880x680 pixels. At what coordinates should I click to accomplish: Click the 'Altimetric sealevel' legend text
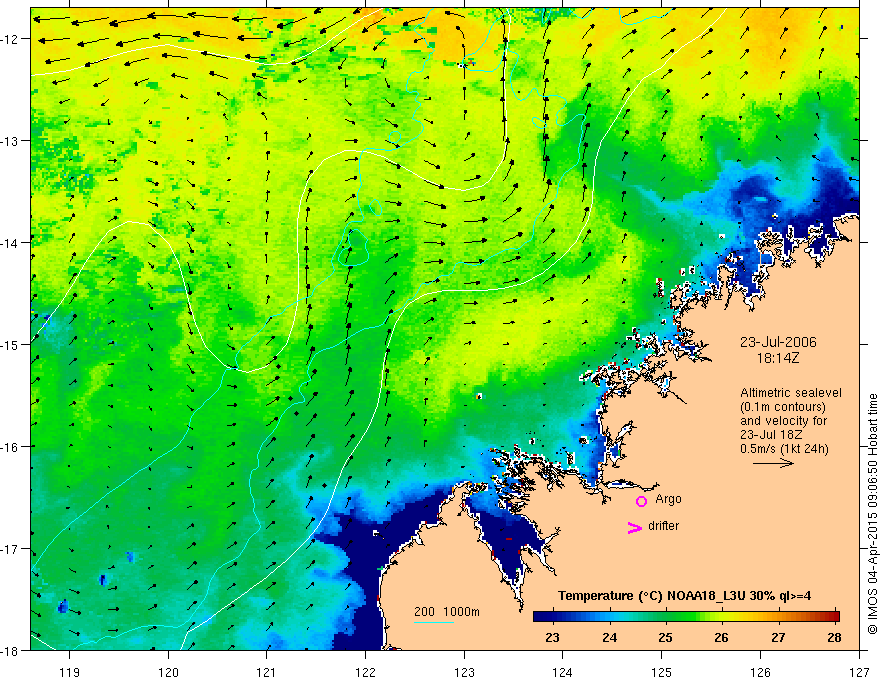tap(791, 393)
